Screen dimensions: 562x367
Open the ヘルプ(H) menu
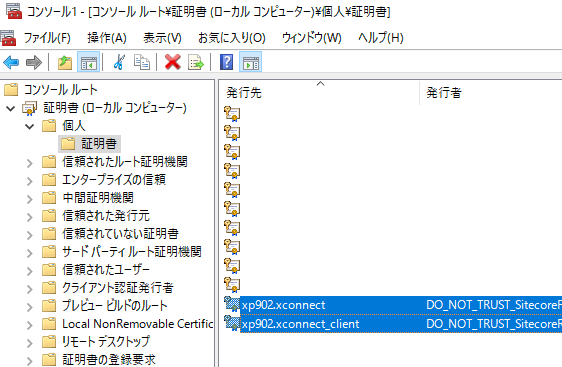point(381,38)
